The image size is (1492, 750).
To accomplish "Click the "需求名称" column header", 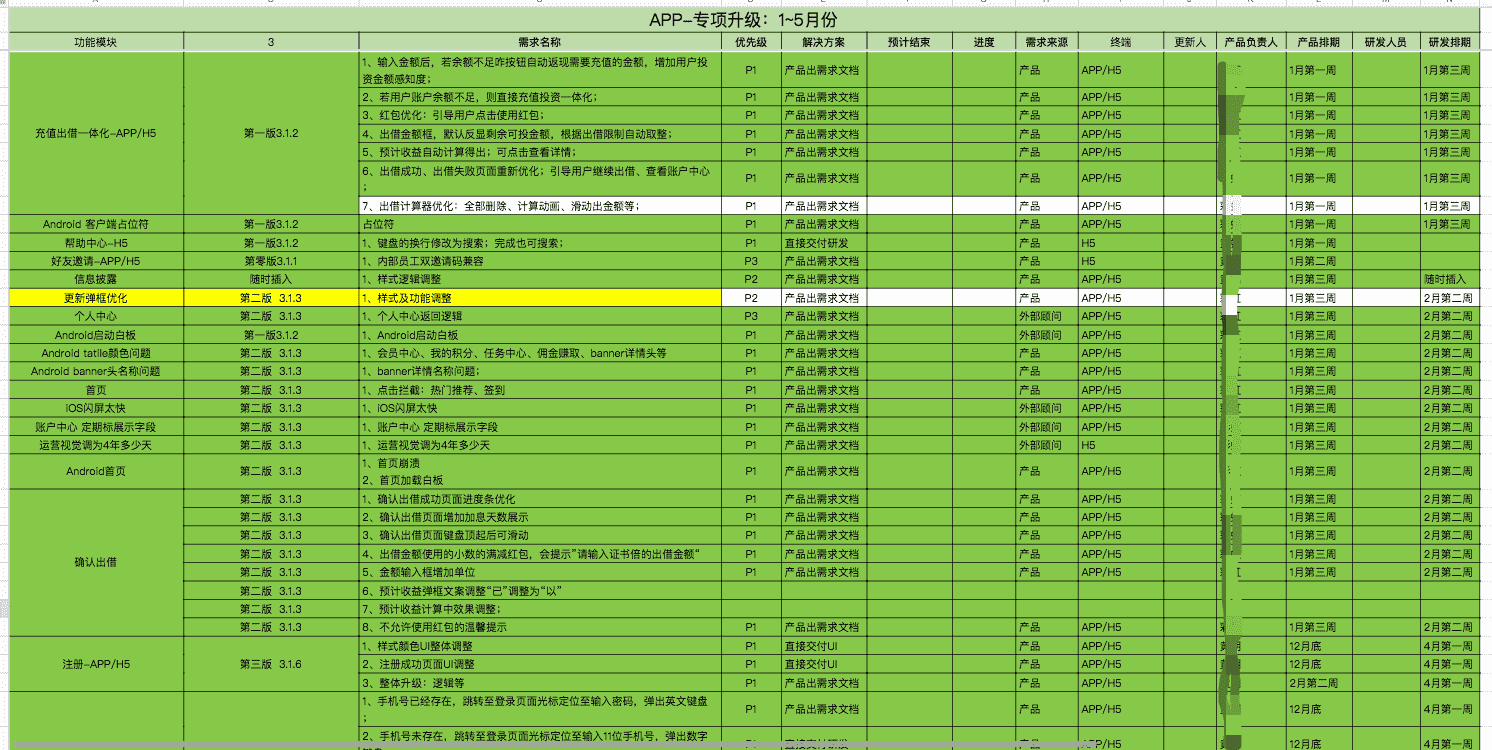I will click(540, 42).
